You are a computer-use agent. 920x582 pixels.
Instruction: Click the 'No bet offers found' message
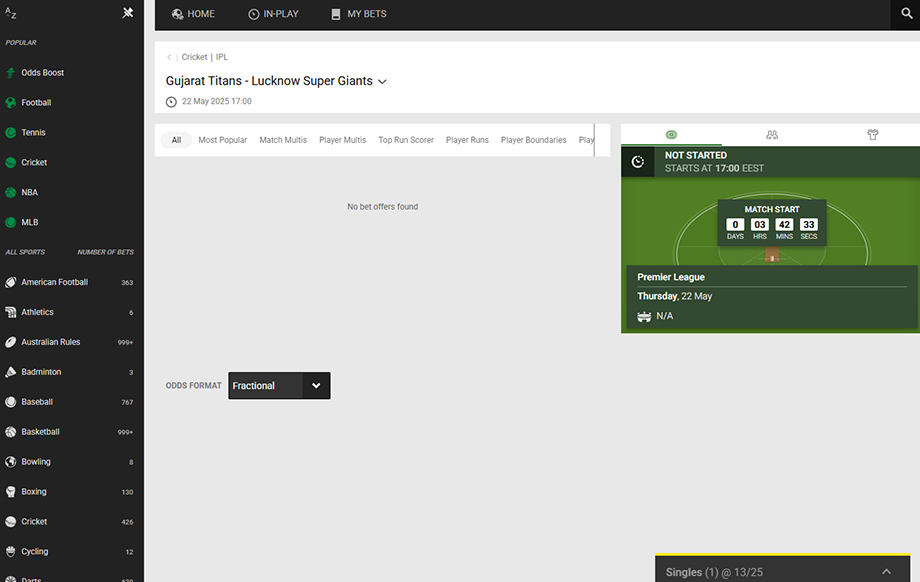(383, 207)
